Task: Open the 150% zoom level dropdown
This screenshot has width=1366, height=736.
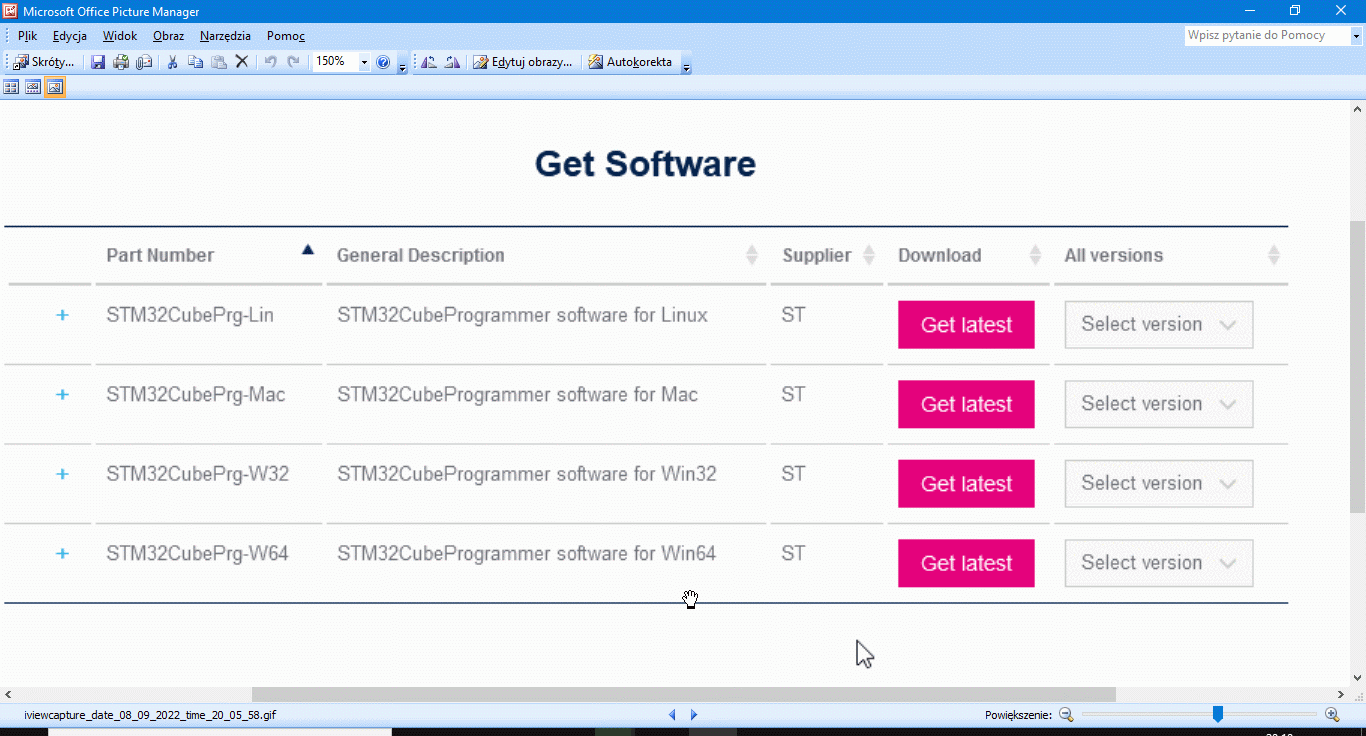Action: pyautogui.click(x=364, y=62)
